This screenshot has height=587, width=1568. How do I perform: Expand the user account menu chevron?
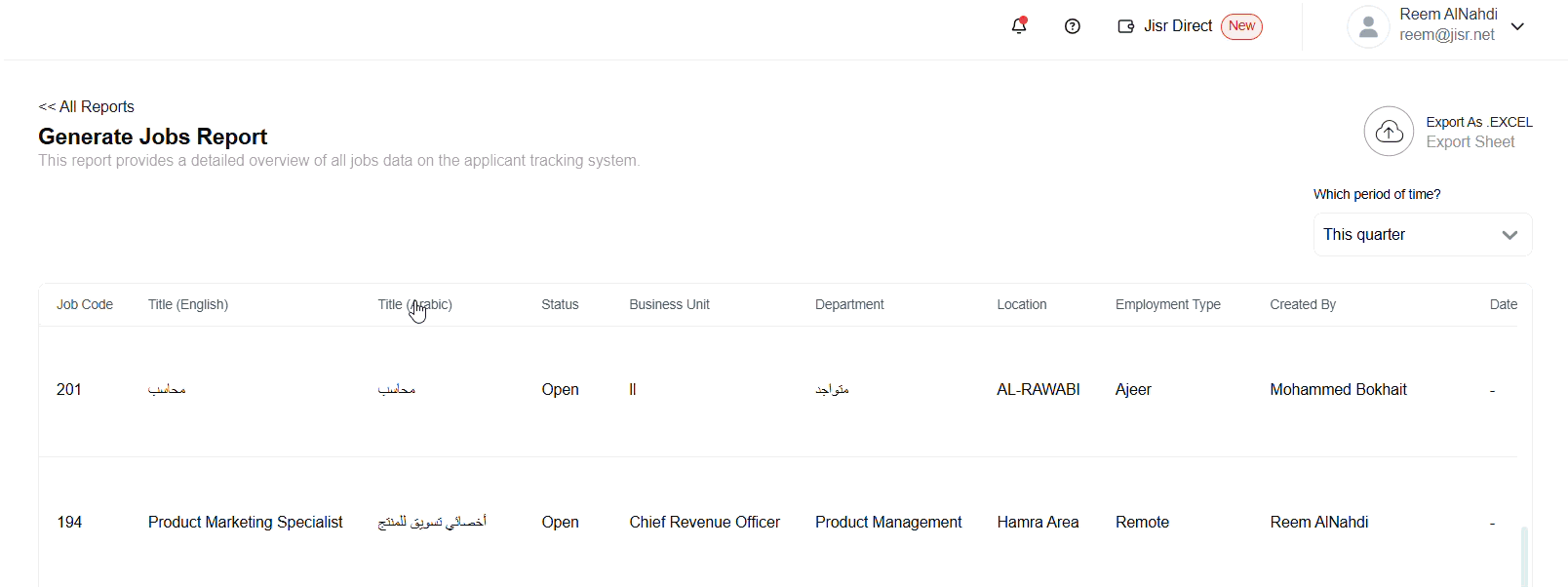click(1517, 26)
